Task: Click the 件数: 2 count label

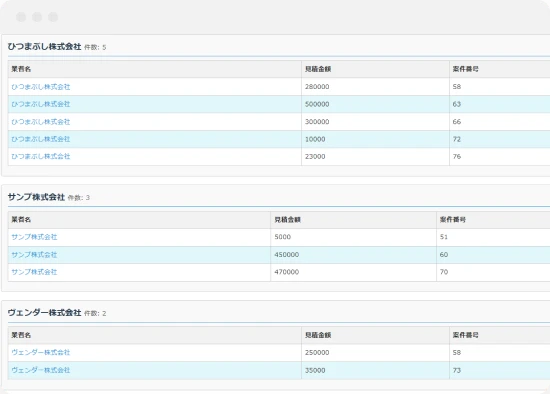Action: coord(95,313)
